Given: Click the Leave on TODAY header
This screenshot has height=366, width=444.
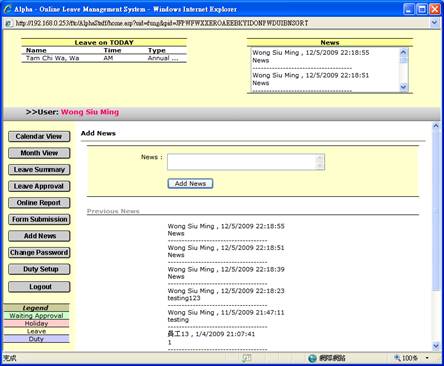Looking at the screenshot, I should tap(104, 43).
